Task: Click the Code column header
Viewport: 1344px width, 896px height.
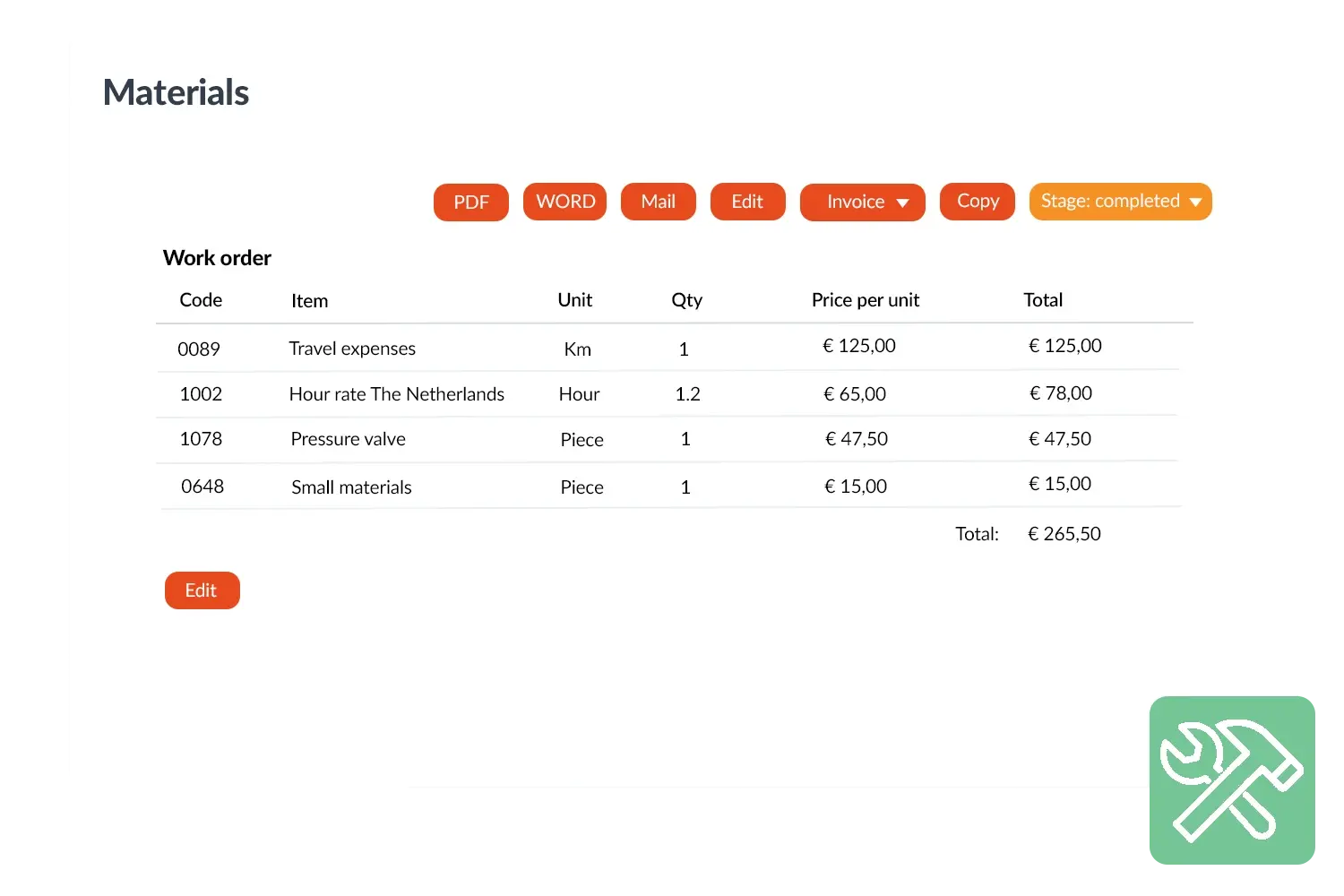Action: click(x=201, y=300)
